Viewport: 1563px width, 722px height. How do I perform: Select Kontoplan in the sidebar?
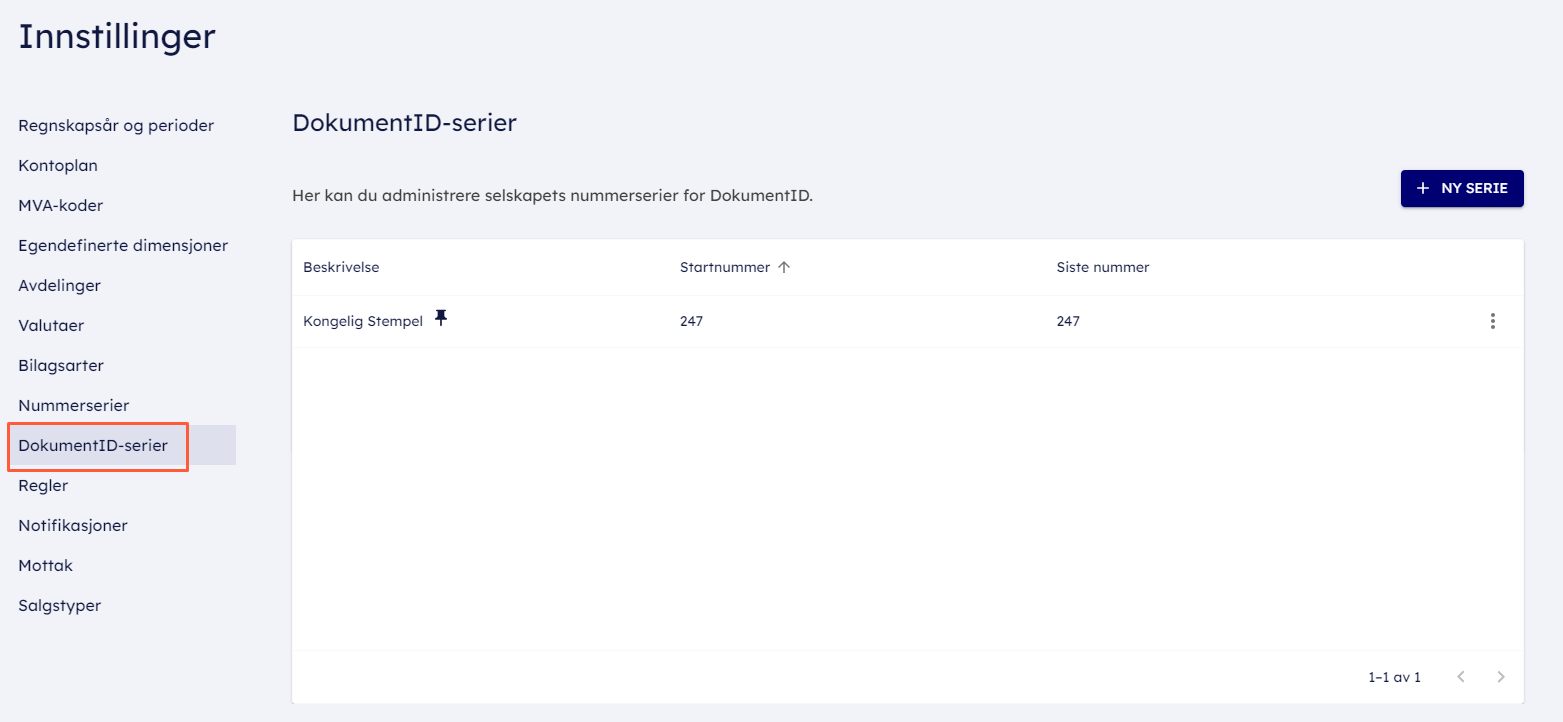click(x=58, y=166)
